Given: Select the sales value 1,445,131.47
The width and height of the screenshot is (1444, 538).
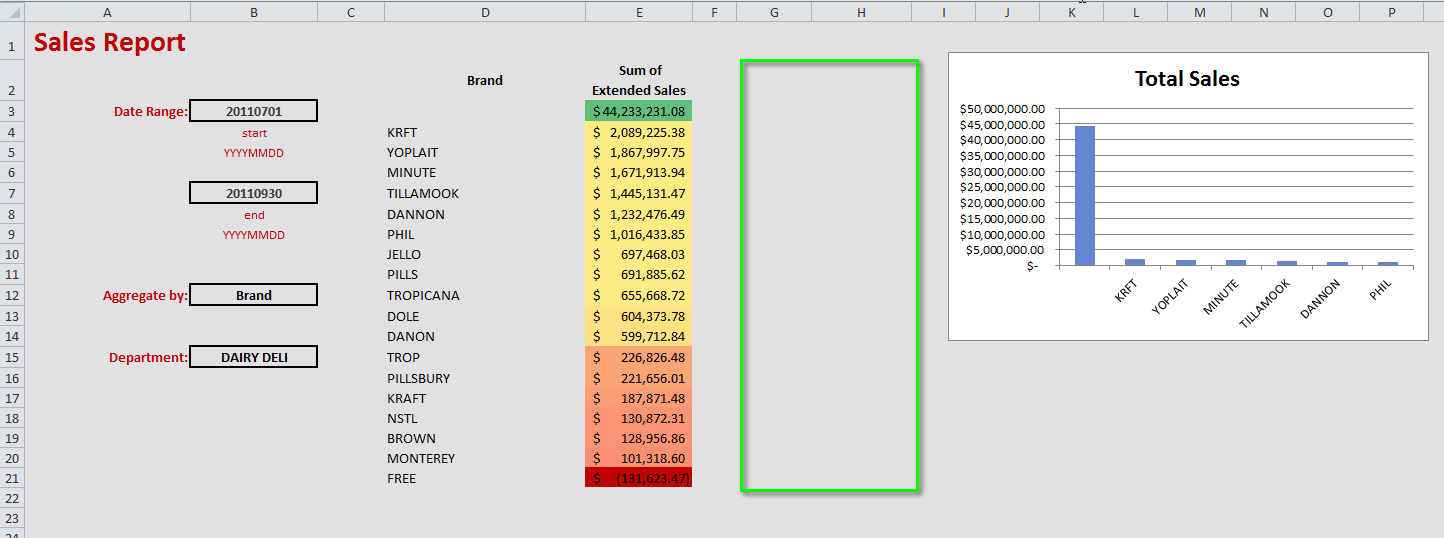Looking at the screenshot, I should point(639,194).
